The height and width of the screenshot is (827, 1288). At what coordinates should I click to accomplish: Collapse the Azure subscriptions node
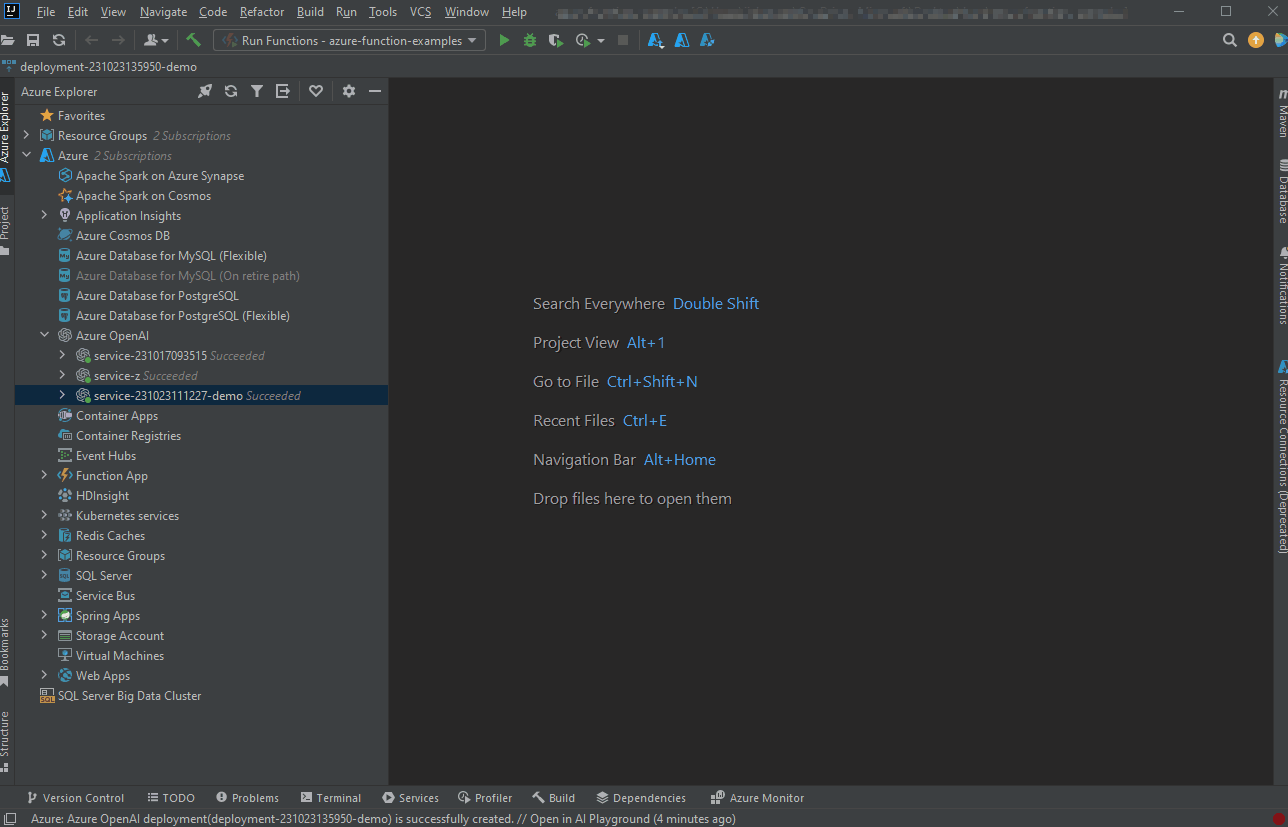click(26, 155)
